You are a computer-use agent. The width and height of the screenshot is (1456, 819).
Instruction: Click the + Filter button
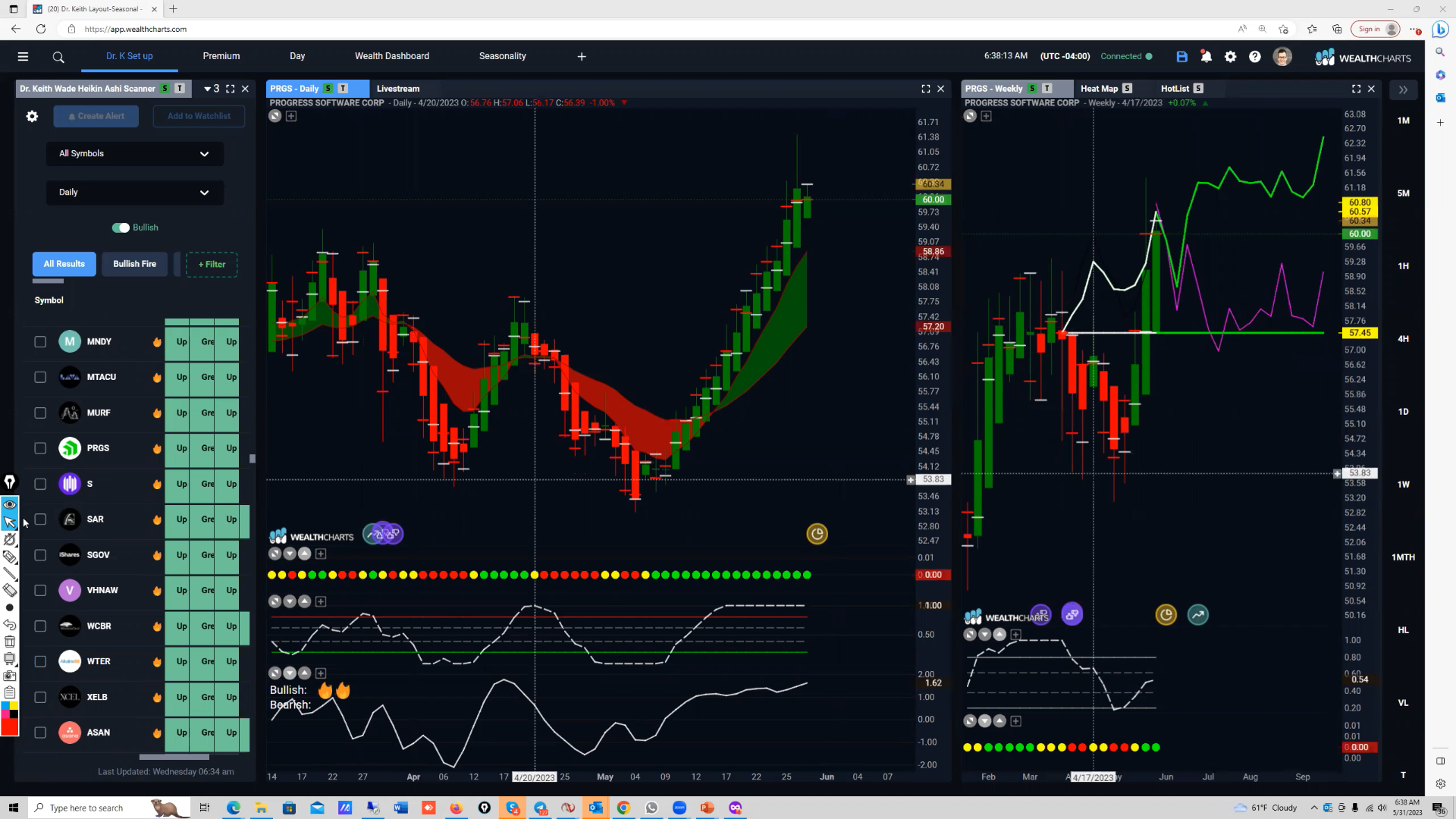[212, 265]
